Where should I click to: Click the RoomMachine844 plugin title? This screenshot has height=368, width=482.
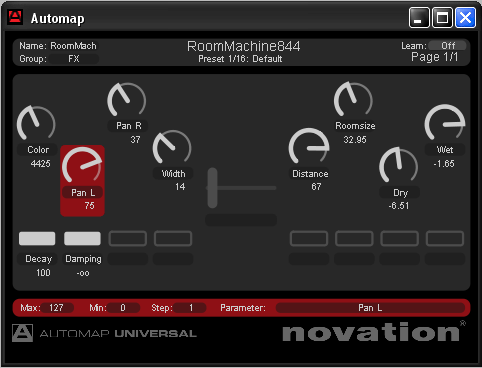[x=244, y=46]
